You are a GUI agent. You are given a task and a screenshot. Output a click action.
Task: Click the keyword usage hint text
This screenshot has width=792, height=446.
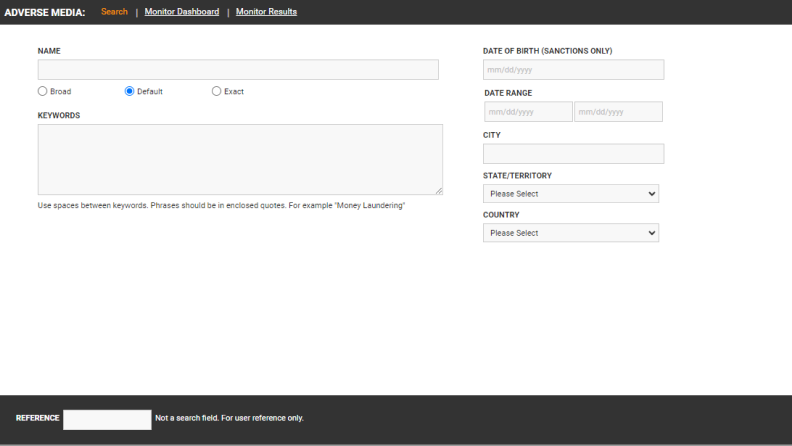point(221,205)
